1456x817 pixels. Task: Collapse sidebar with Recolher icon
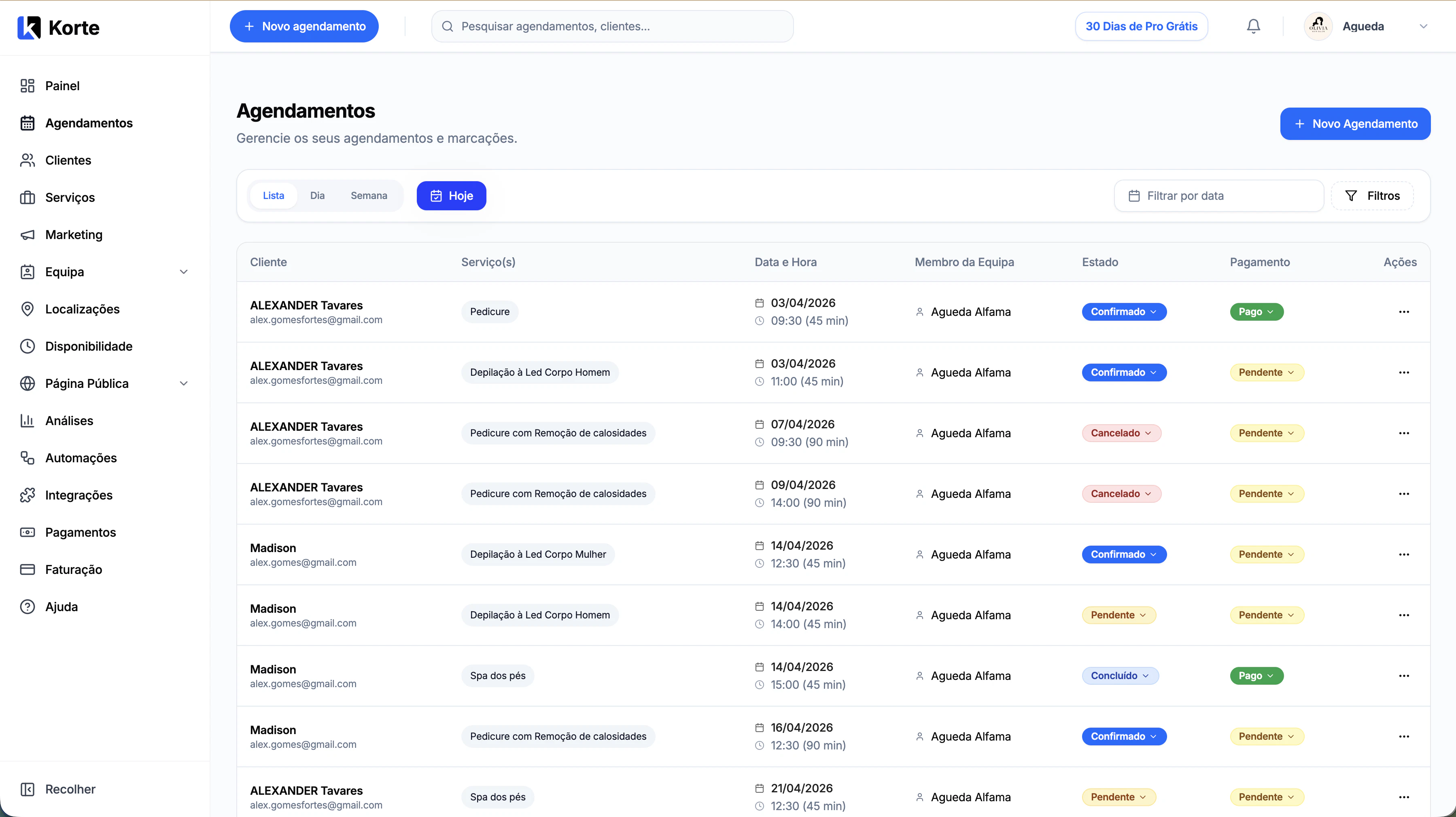[x=27, y=789]
